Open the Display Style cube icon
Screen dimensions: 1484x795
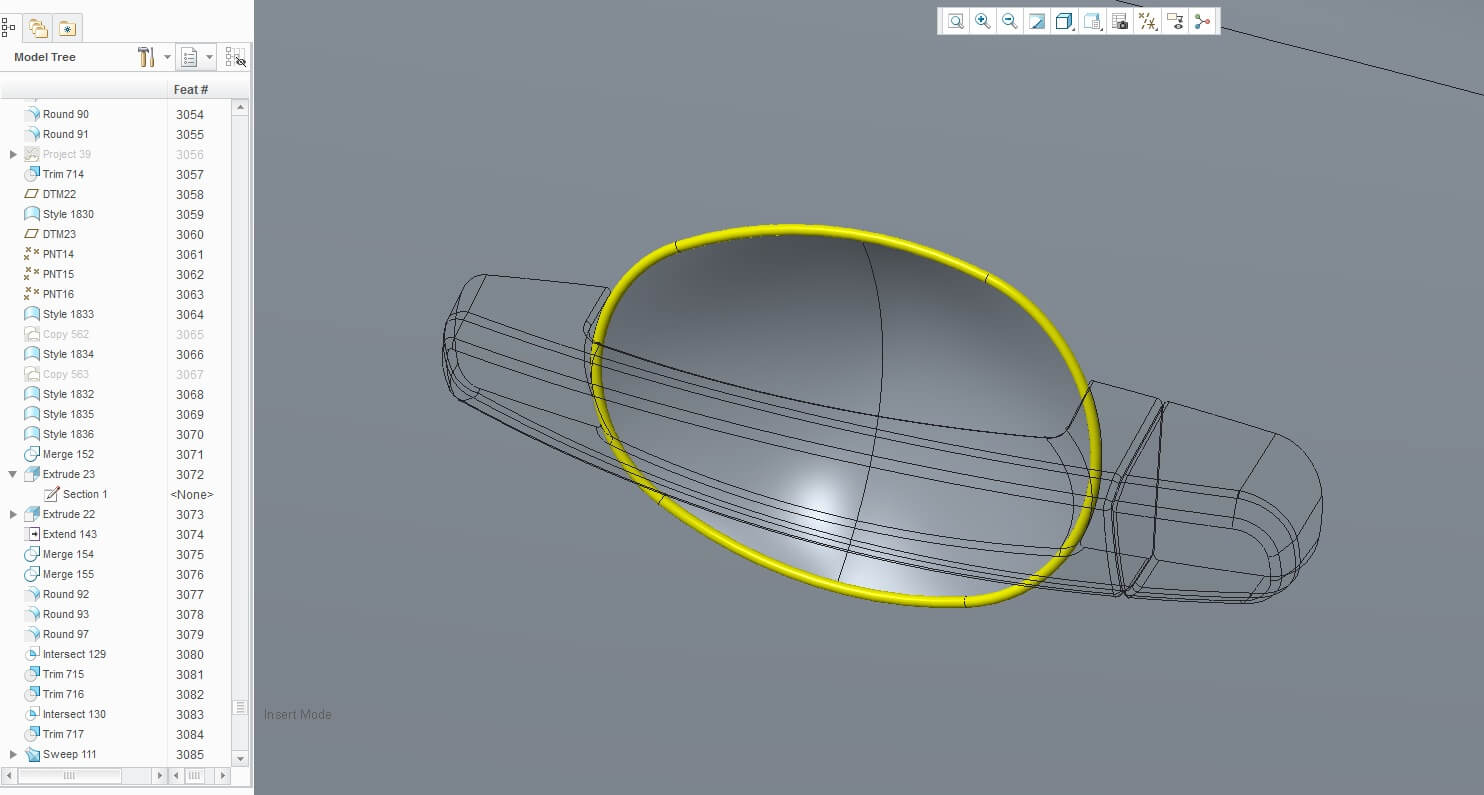1064,21
